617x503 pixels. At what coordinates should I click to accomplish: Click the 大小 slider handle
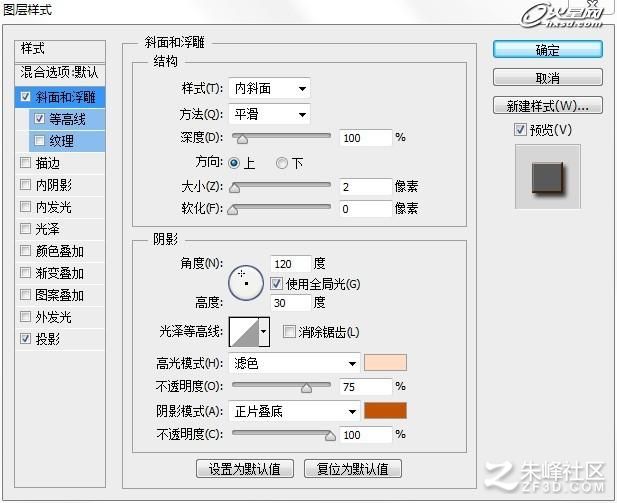(235, 187)
